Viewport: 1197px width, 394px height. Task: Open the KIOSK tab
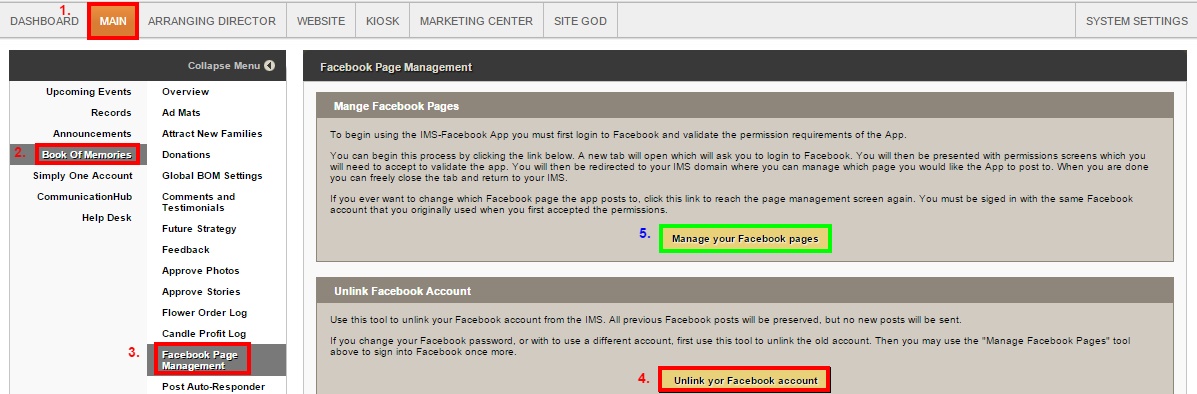pos(382,21)
